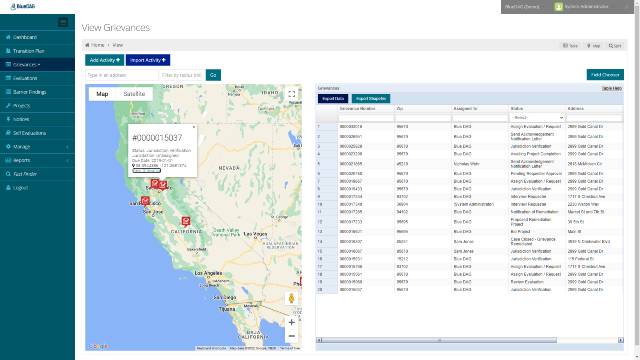Click the grid's scroll-right arrow
Viewport: 640px width, 360px height.
point(620,340)
